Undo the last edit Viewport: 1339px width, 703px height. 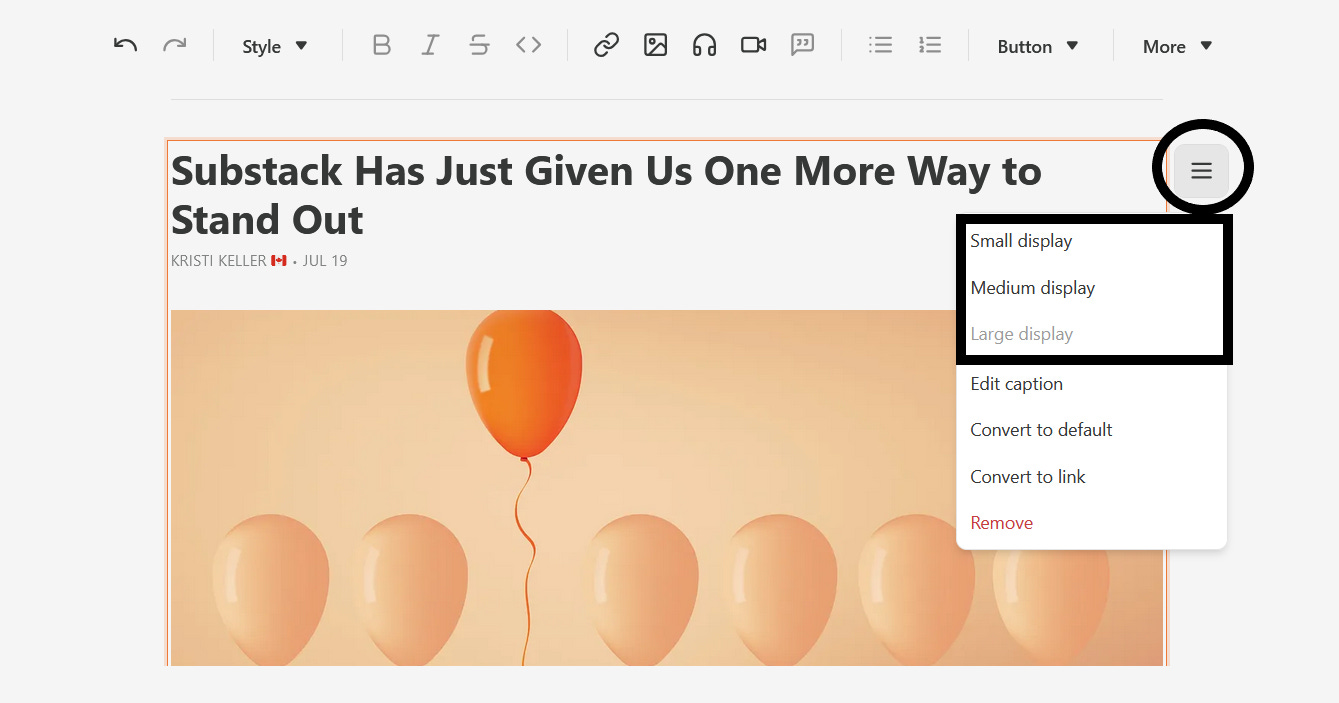(125, 45)
